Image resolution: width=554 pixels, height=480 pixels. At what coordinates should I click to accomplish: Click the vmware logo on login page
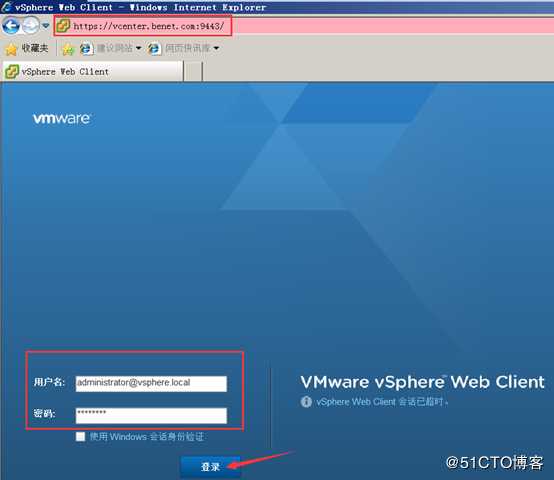pos(62,118)
